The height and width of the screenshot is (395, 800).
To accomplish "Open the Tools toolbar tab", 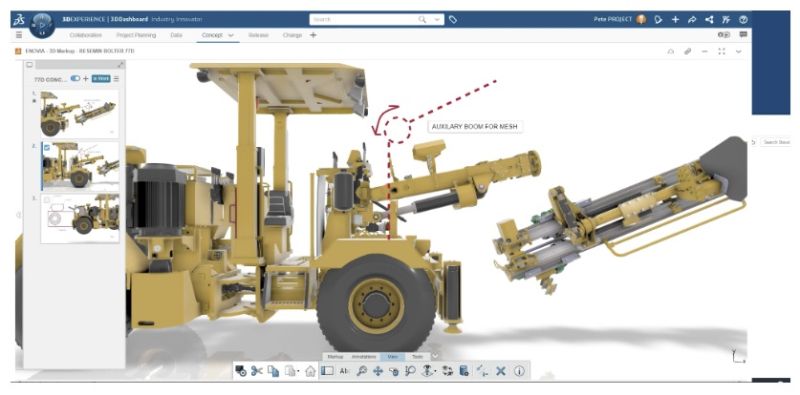I will (x=418, y=357).
